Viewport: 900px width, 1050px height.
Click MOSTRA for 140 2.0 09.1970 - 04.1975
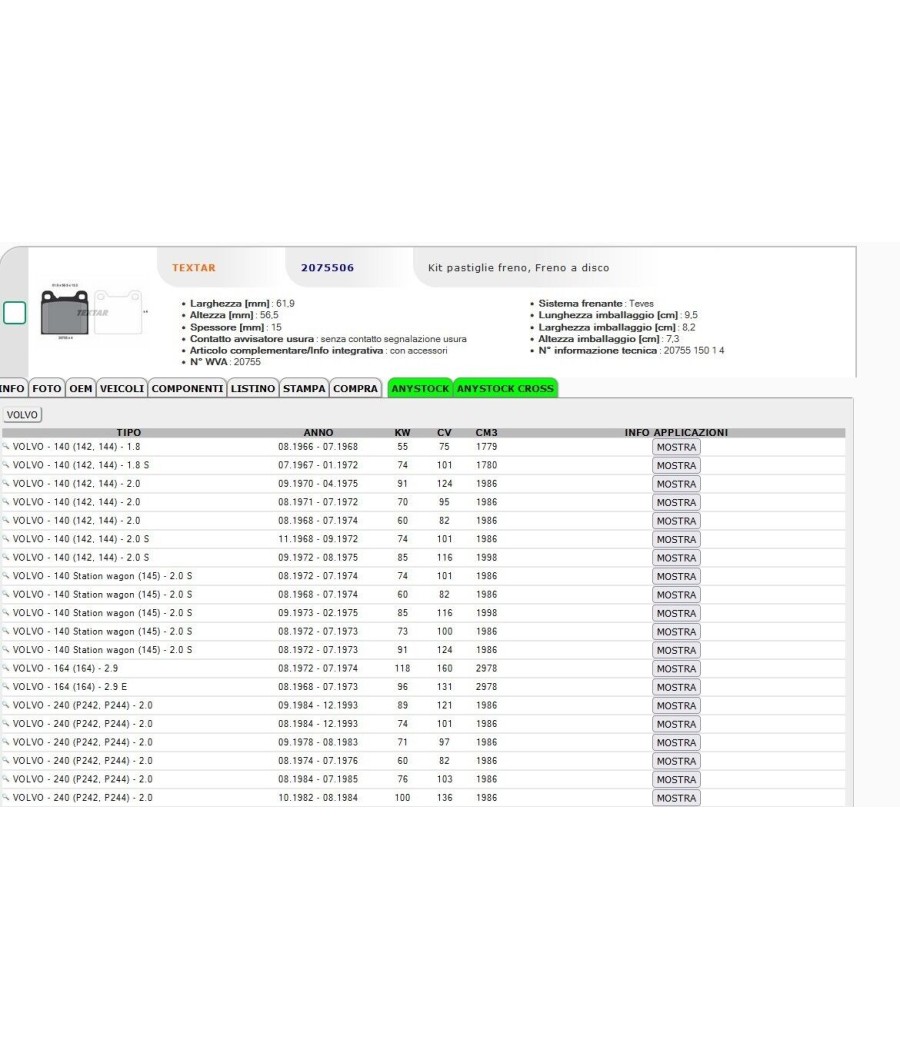pos(676,484)
